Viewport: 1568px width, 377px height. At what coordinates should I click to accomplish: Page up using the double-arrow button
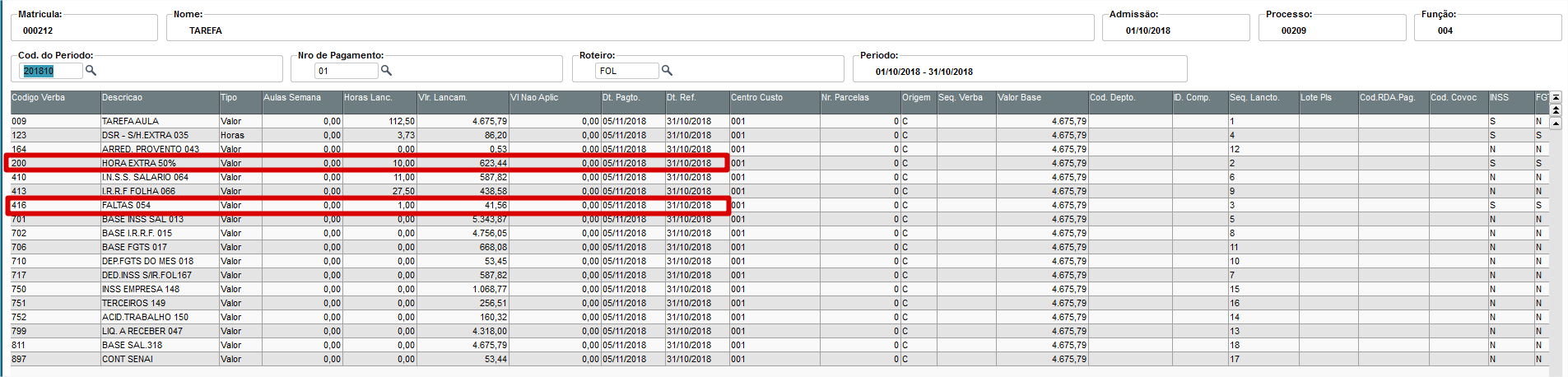[x=1555, y=109]
